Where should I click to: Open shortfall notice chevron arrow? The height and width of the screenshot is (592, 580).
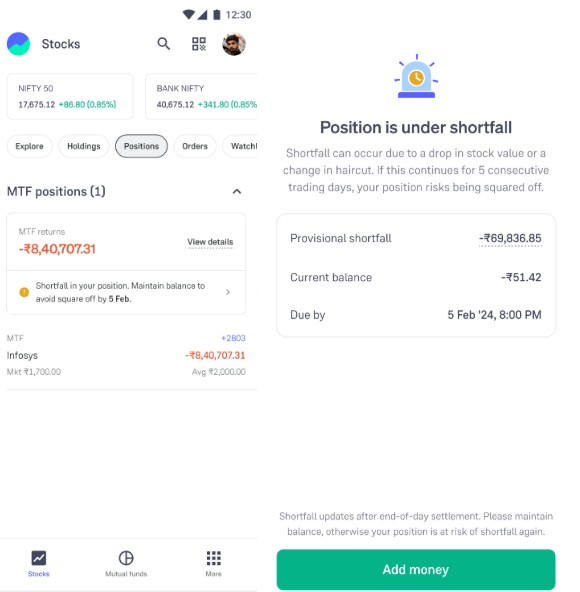click(228, 292)
